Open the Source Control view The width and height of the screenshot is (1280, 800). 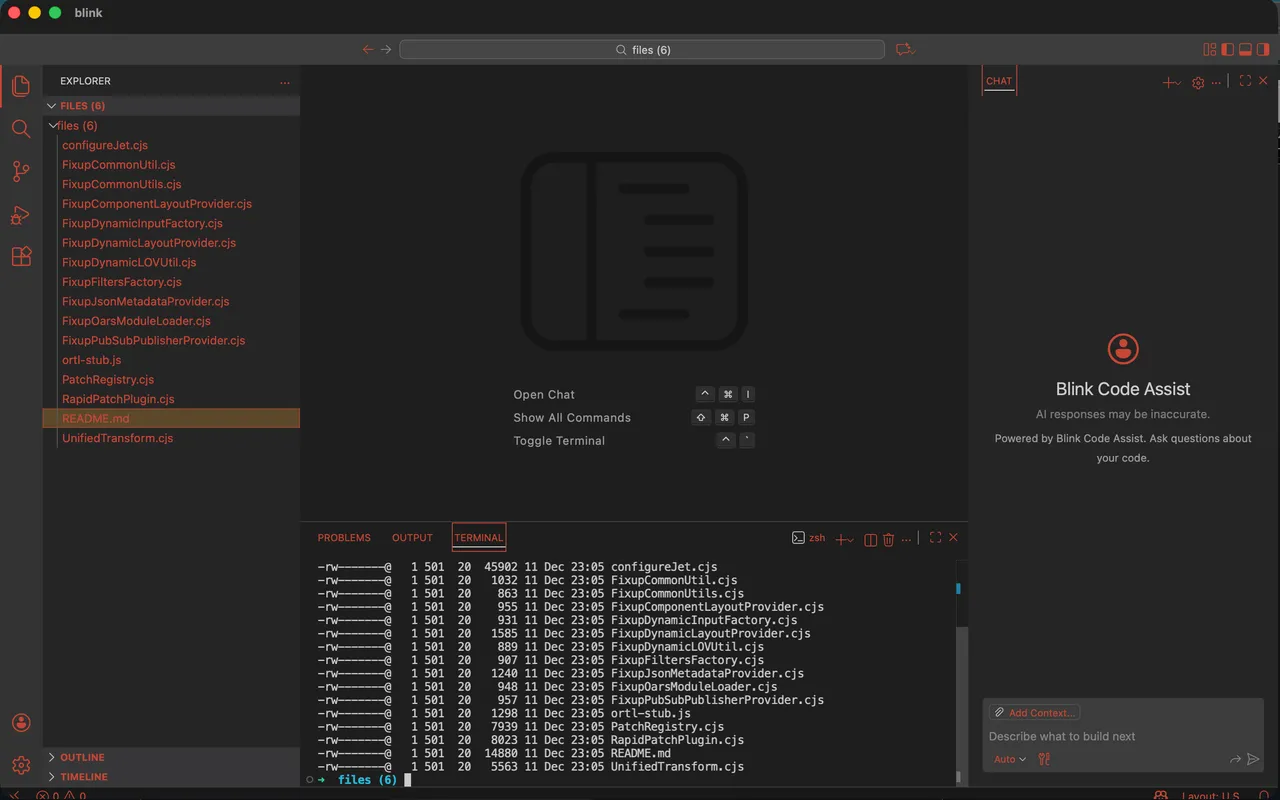pyautogui.click(x=21, y=172)
